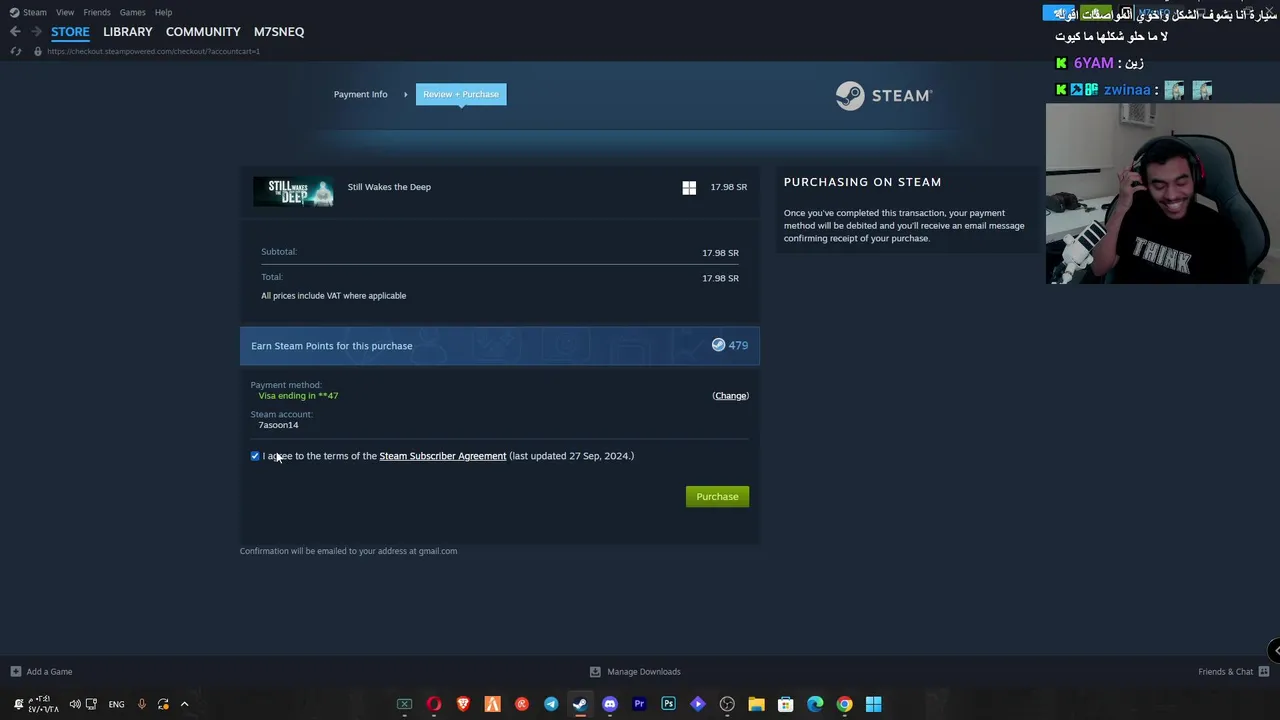Open the Games menu
1280x720 pixels.
pos(132,12)
